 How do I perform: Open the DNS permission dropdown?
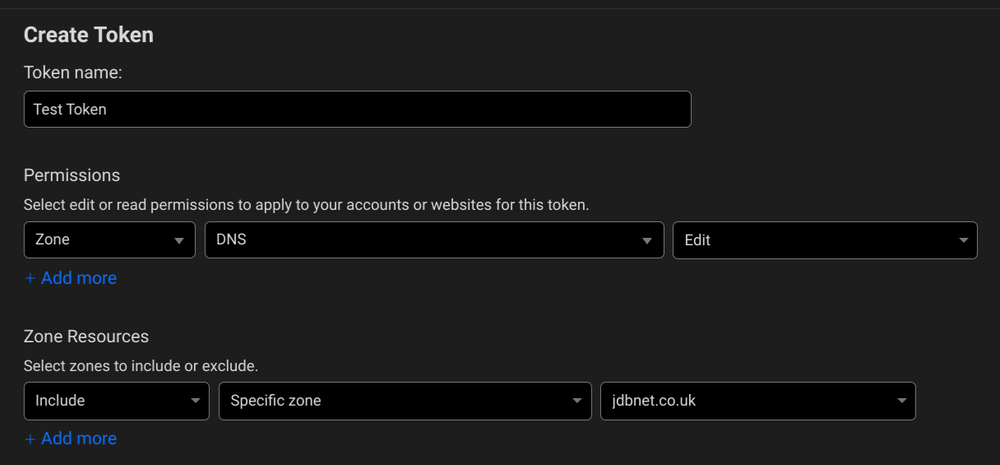click(x=433, y=240)
